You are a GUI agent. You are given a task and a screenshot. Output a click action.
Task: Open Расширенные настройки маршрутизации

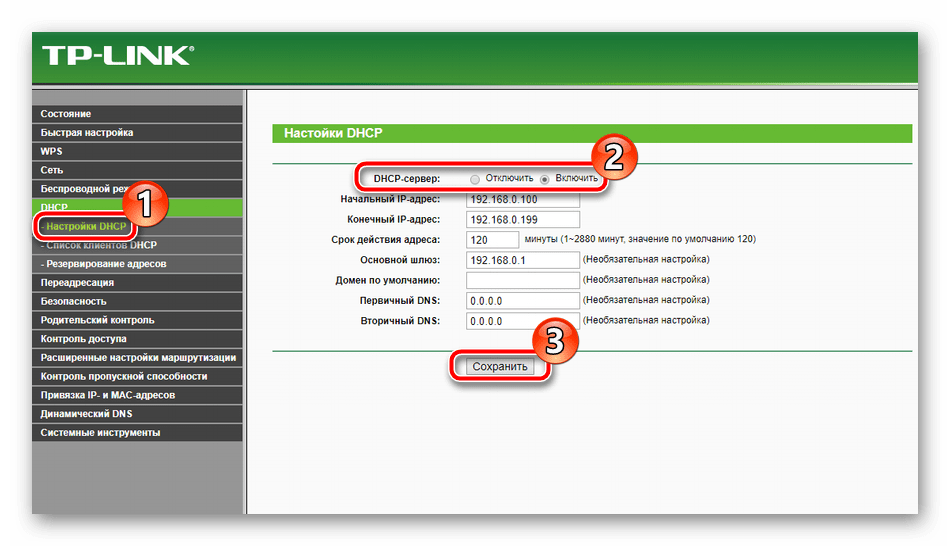[x=137, y=358]
